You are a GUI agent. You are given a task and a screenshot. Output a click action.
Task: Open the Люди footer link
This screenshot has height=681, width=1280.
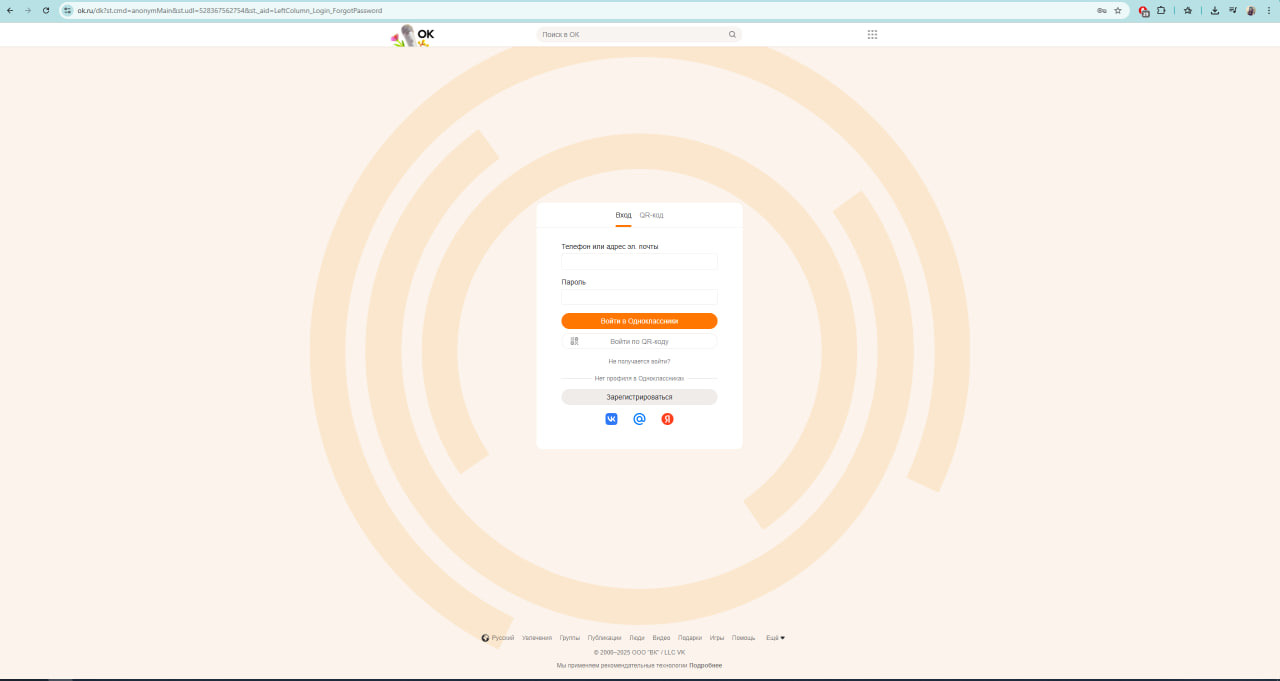pyautogui.click(x=637, y=638)
